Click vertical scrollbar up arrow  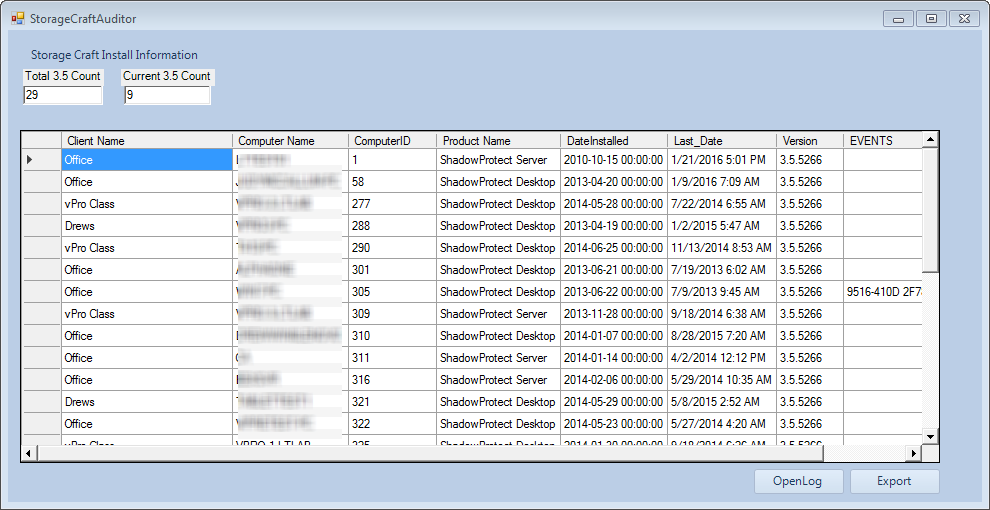930,139
